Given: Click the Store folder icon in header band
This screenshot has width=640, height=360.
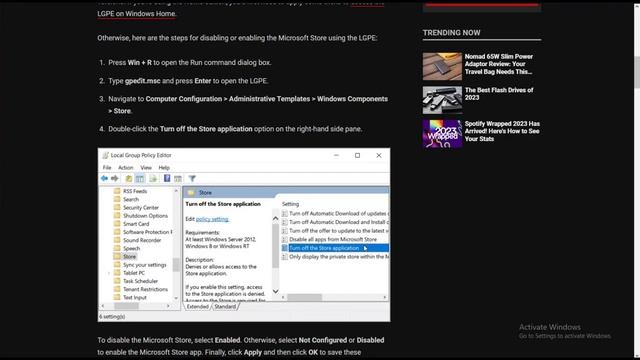Looking at the screenshot, I should [191, 192].
